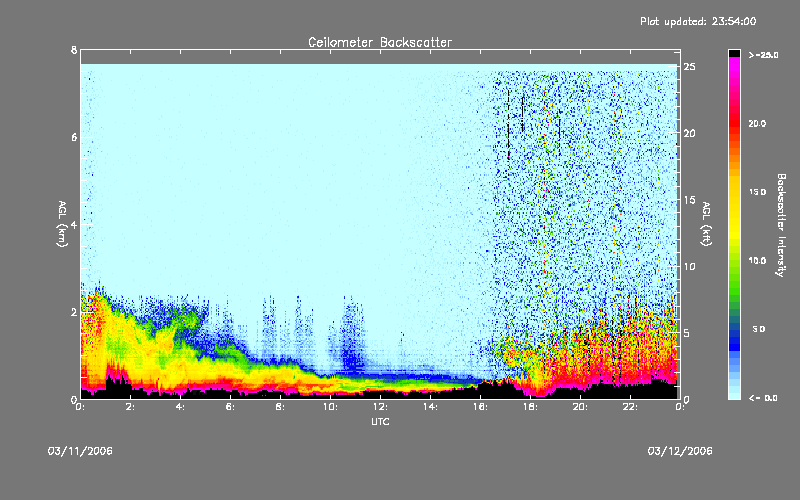This screenshot has height=500, width=800.
Task: Click the "5" tick on the kft axis
Action: click(x=687, y=333)
